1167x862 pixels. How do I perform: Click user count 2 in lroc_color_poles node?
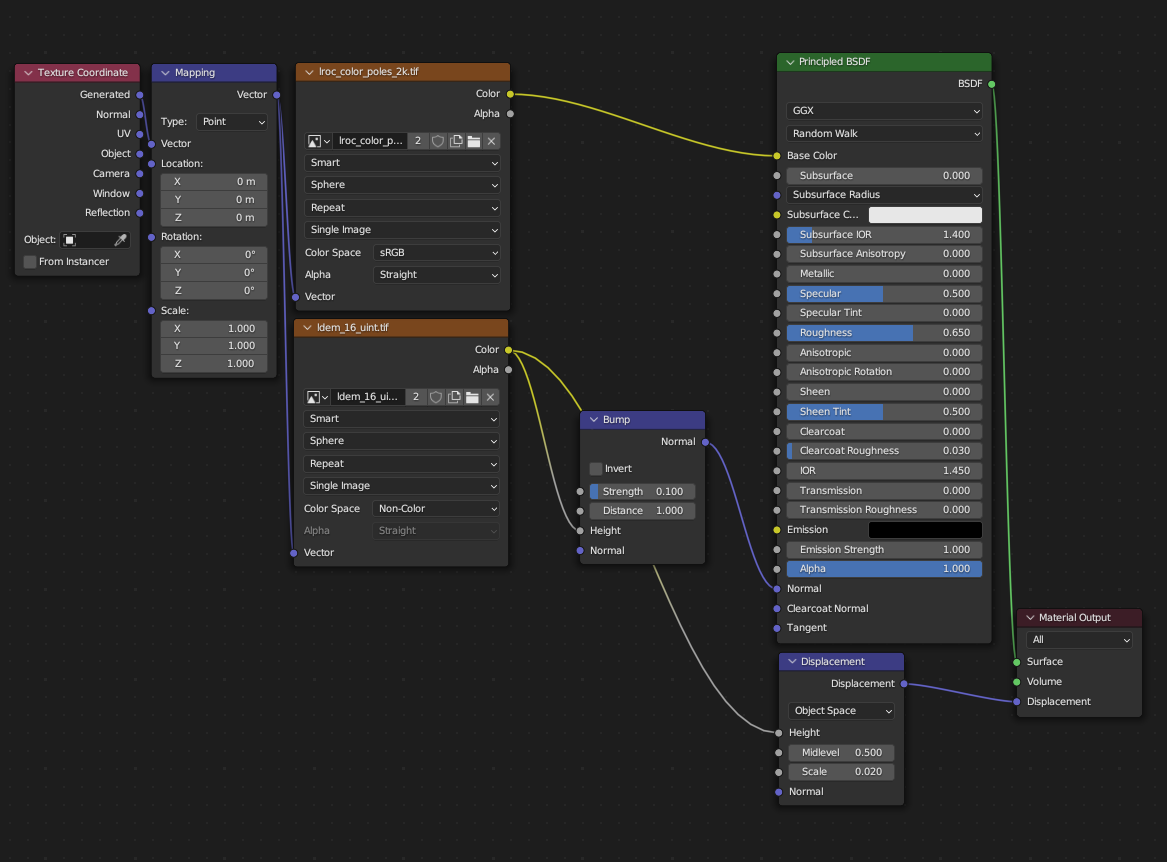pyautogui.click(x=418, y=141)
